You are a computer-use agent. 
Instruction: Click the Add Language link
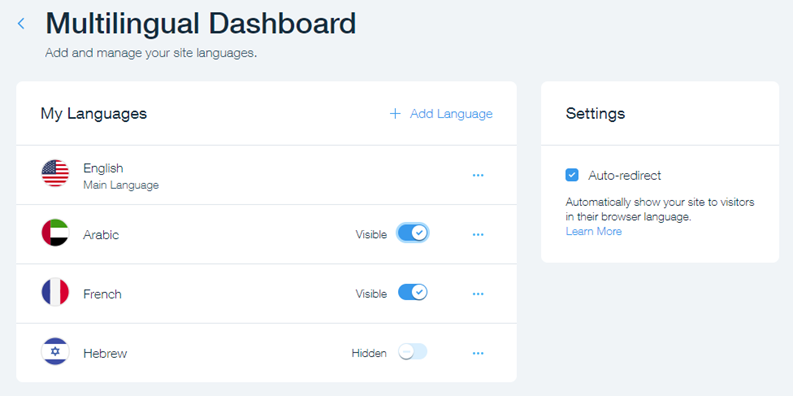[451, 114]
